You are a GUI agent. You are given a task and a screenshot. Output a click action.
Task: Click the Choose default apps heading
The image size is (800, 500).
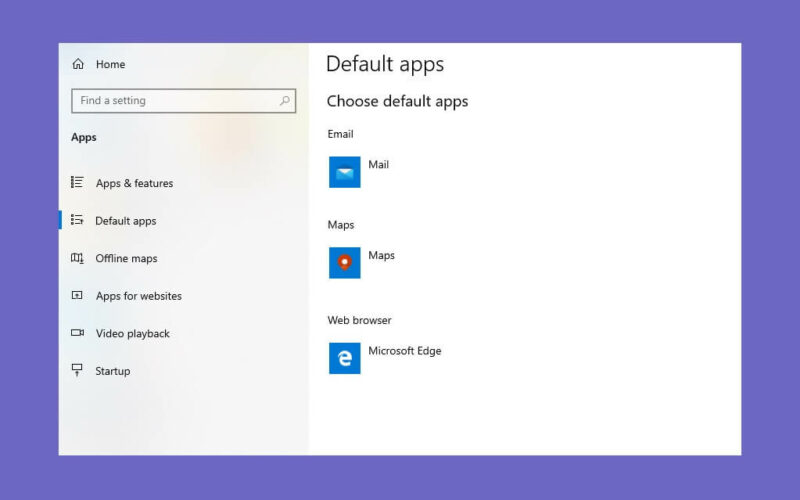tap(397, 101)
